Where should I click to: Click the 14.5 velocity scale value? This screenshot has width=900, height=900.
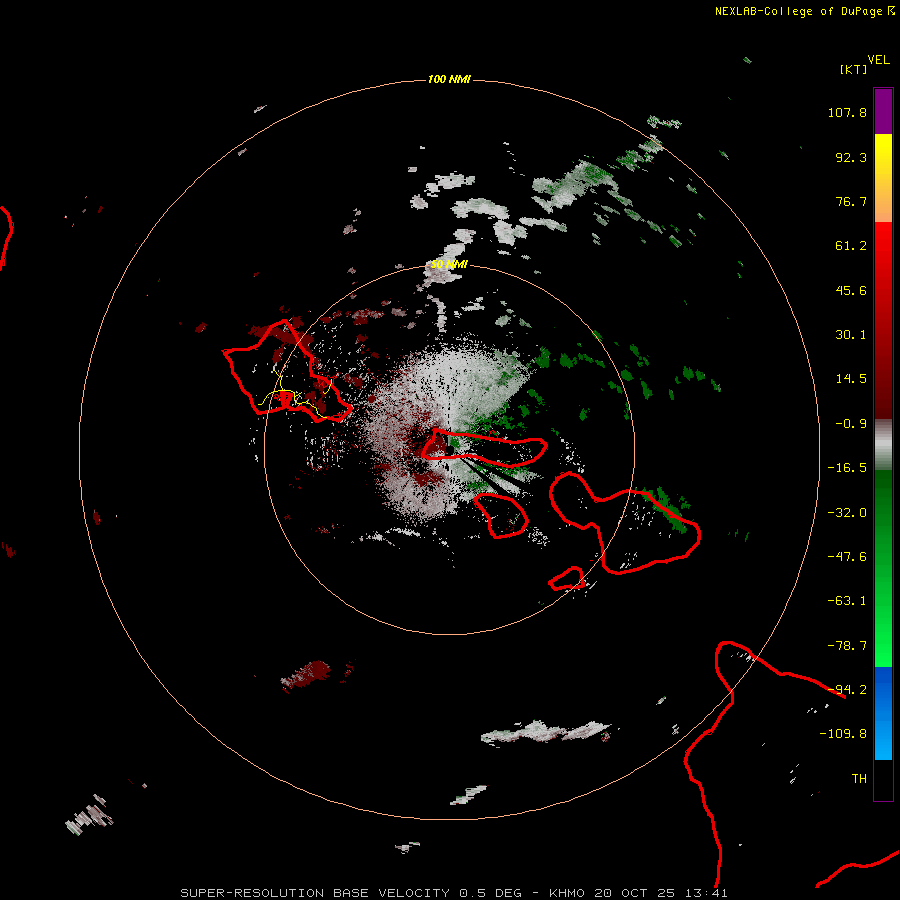point(851,379)
